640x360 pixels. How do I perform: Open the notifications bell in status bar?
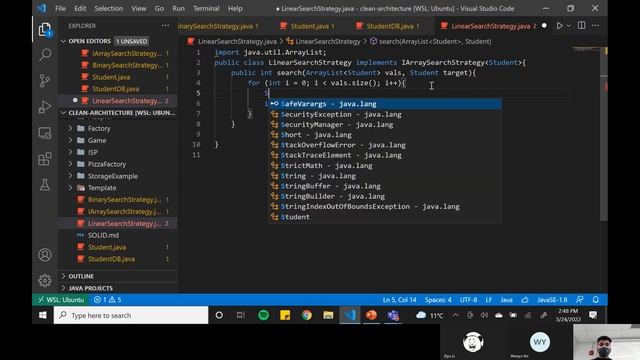(x=596, y=300)
